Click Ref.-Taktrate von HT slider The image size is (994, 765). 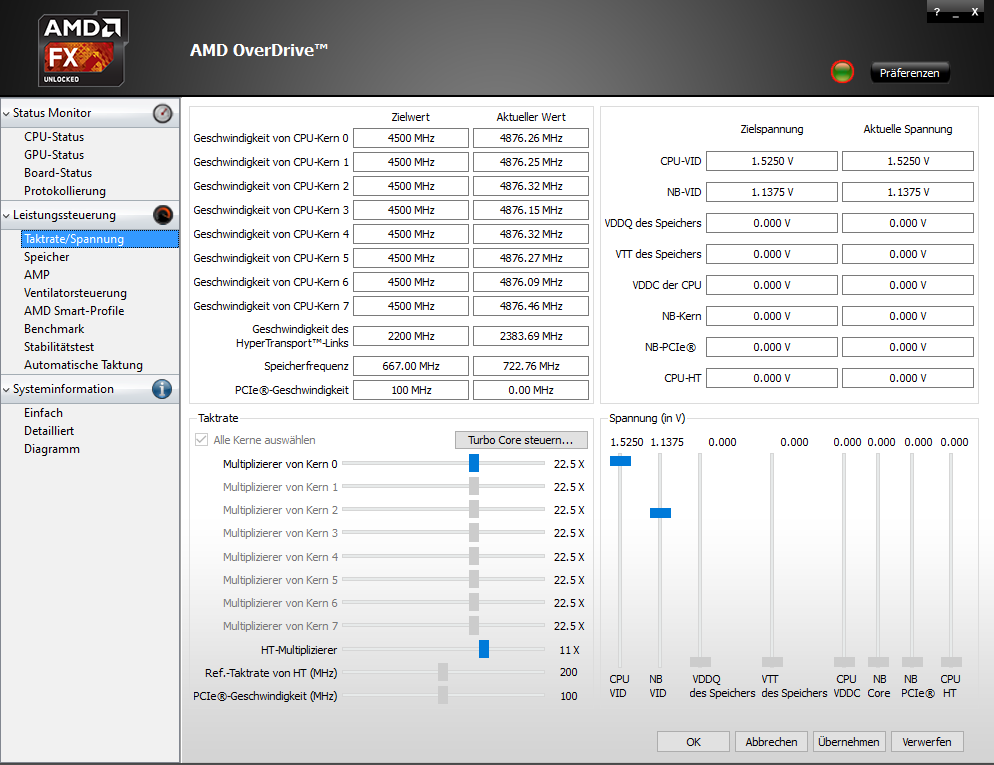point(443,672)
